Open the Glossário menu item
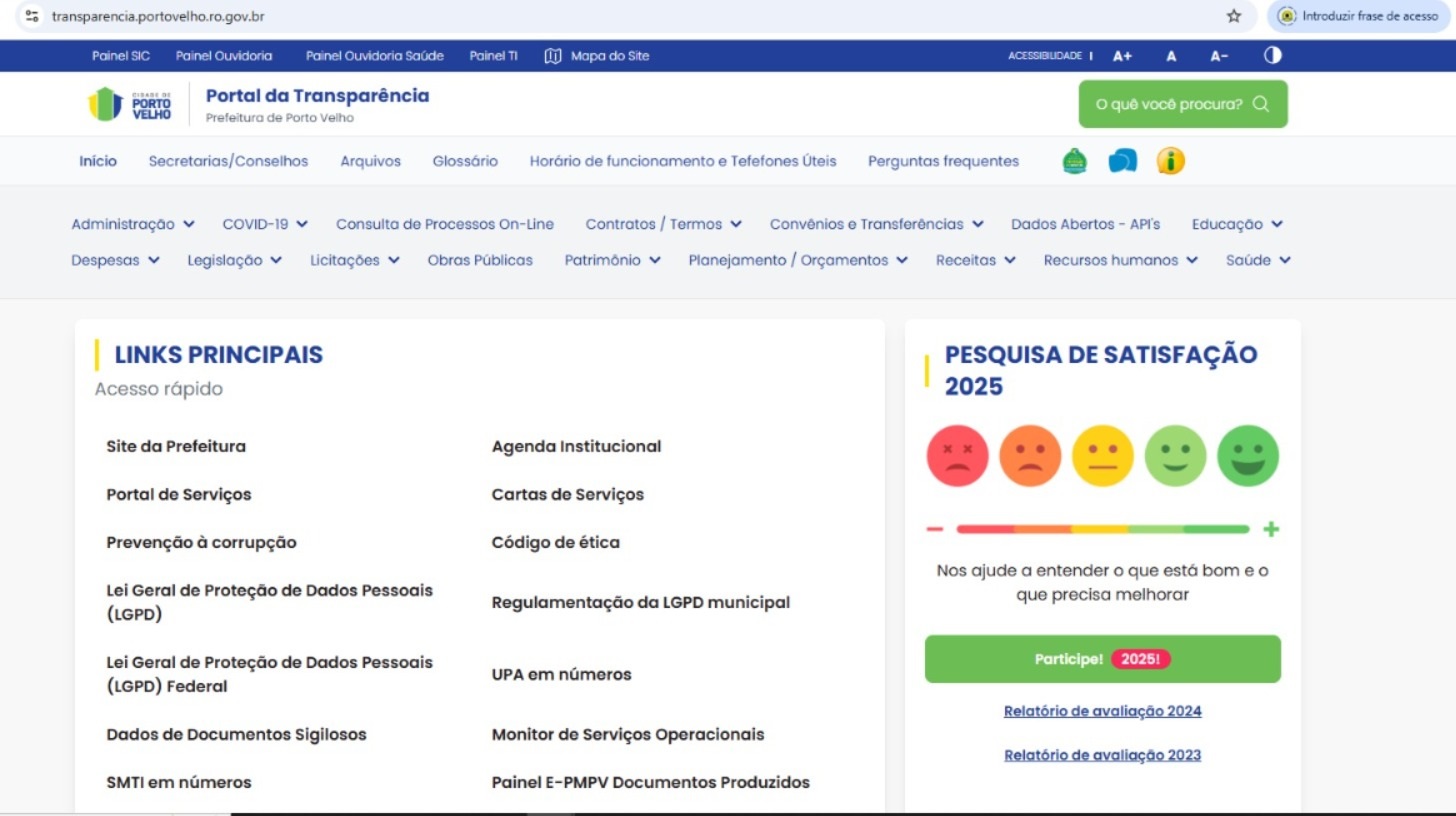Screen dimensions: 1456x816 pos(465,161)
